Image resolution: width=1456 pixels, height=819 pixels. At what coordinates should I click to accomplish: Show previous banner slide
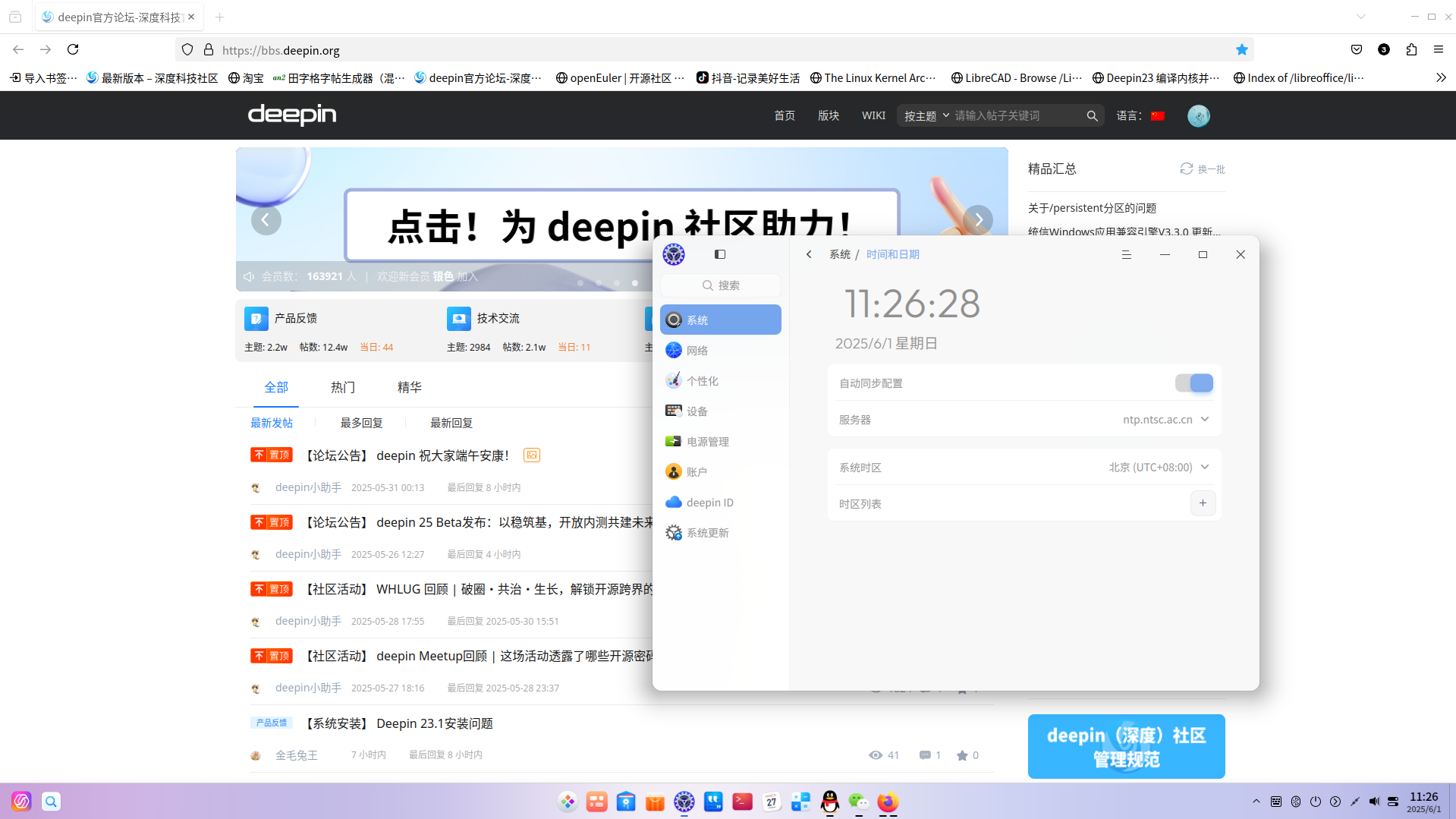click(x=266, y=220)
